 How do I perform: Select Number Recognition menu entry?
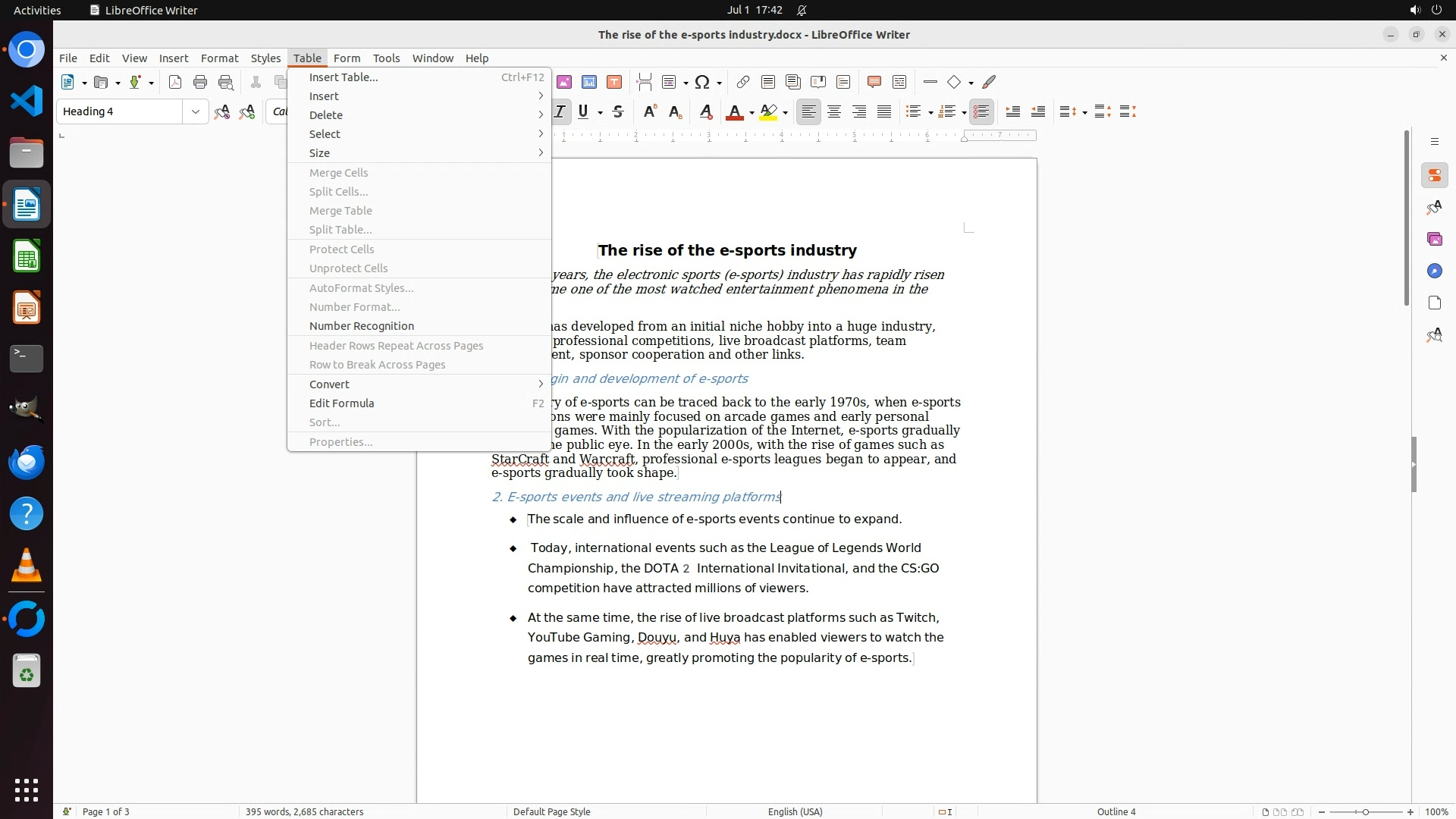[x=362, y=326]
